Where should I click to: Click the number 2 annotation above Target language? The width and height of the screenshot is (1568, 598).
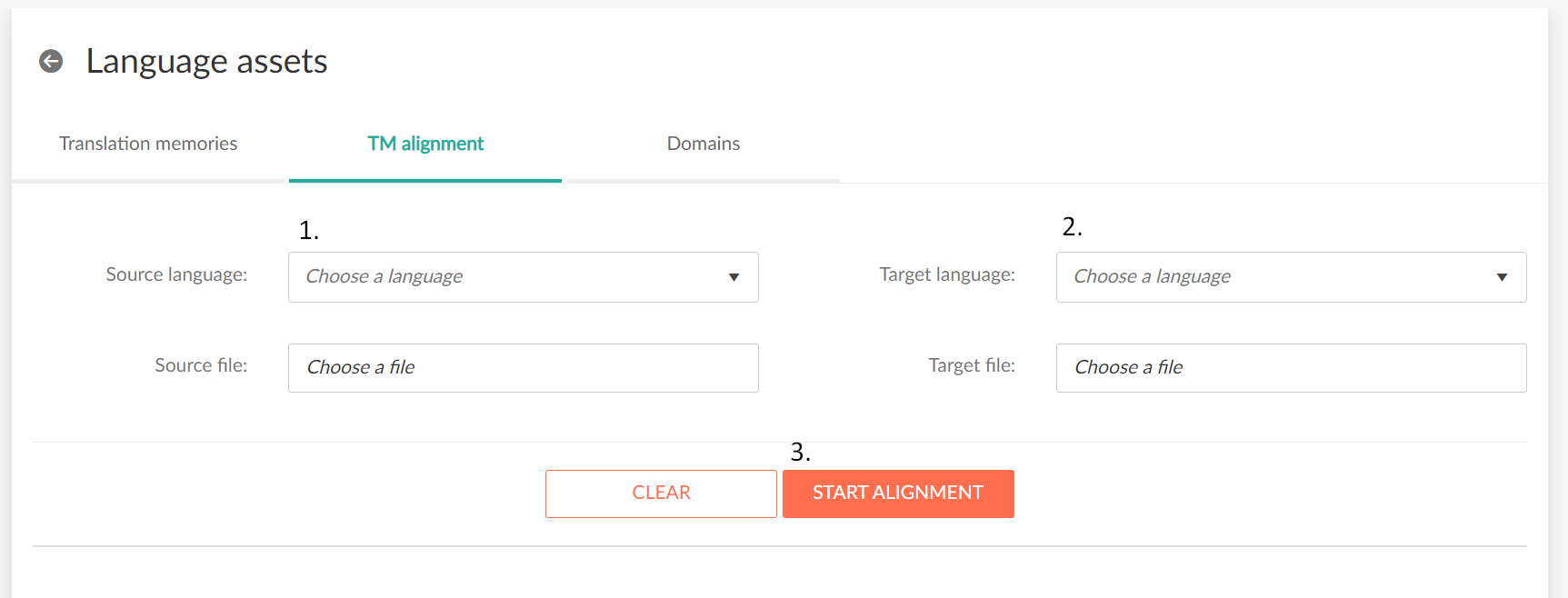(1072, 226)
